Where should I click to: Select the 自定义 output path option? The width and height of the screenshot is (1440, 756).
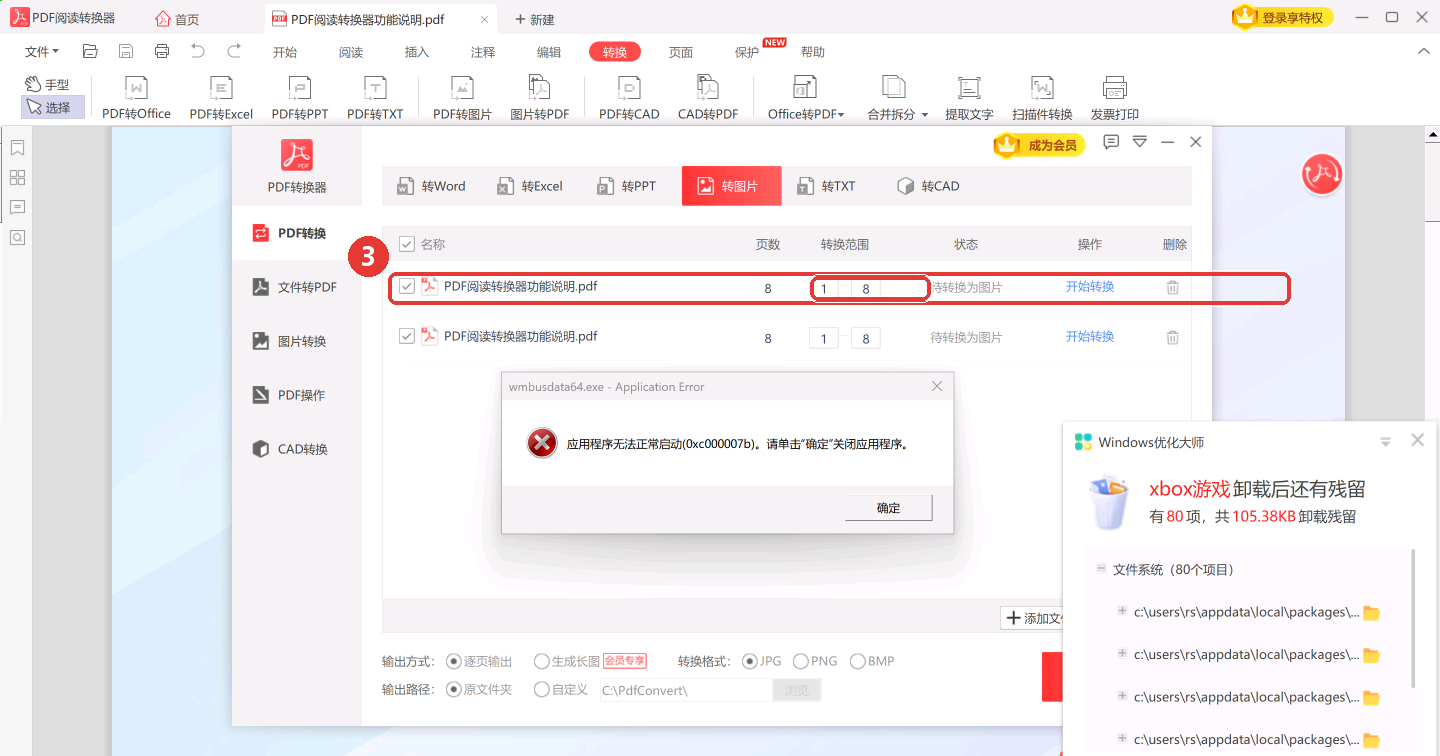(x=542, y=689)
